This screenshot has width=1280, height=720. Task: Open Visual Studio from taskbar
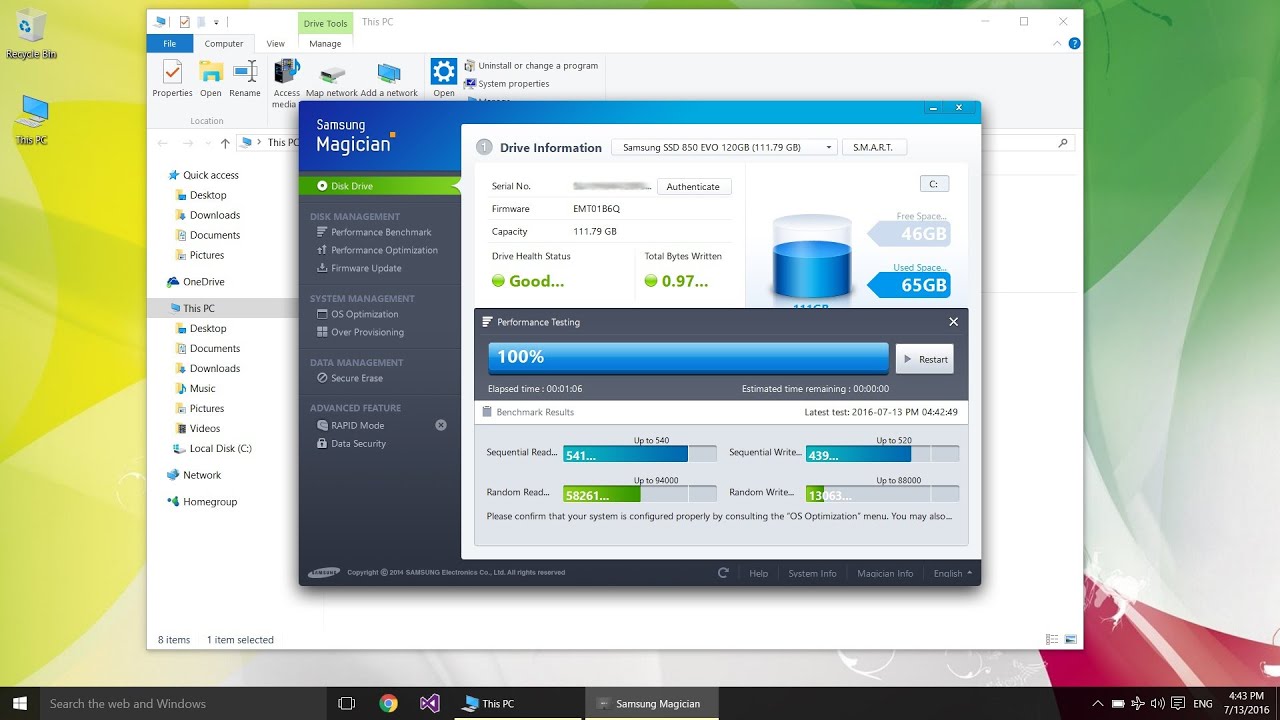(x=430, y=703)
